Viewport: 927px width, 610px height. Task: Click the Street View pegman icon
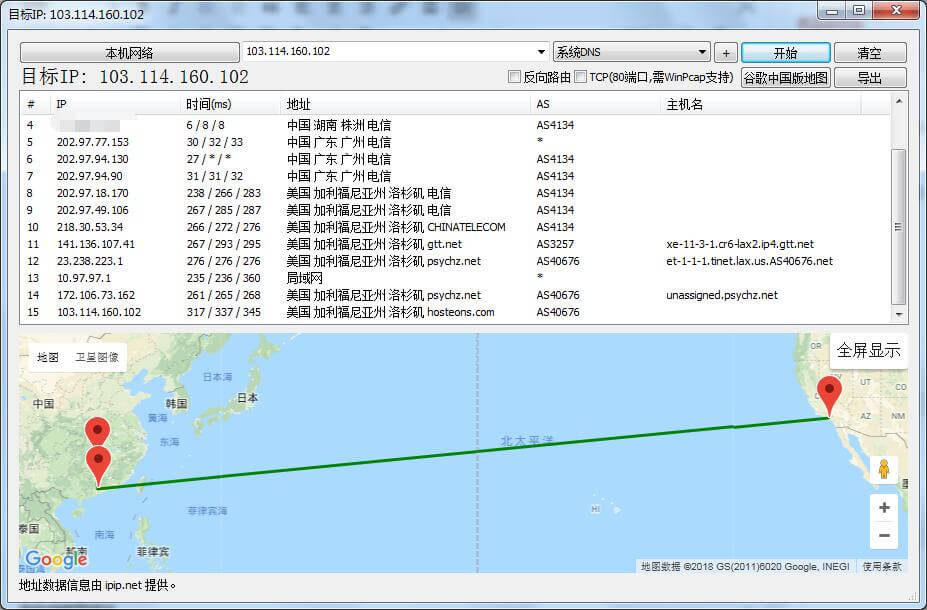(x=883, y=469)
